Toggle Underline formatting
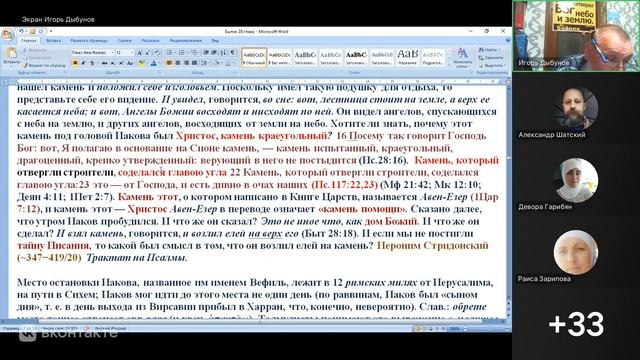Viewport: 640px width, 360px height. [92, 63]
